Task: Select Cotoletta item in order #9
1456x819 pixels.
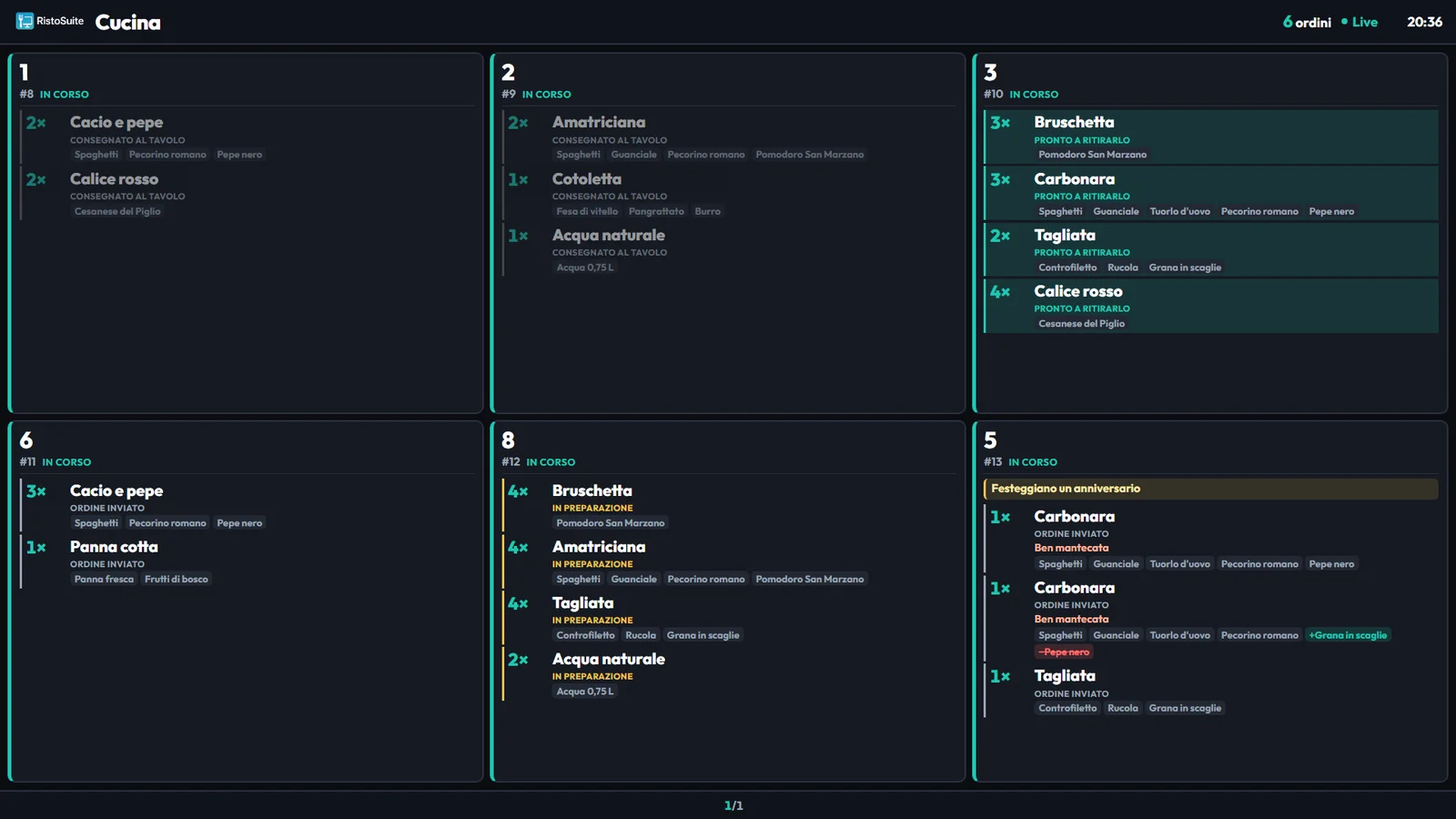Action: tap(730, 193)
